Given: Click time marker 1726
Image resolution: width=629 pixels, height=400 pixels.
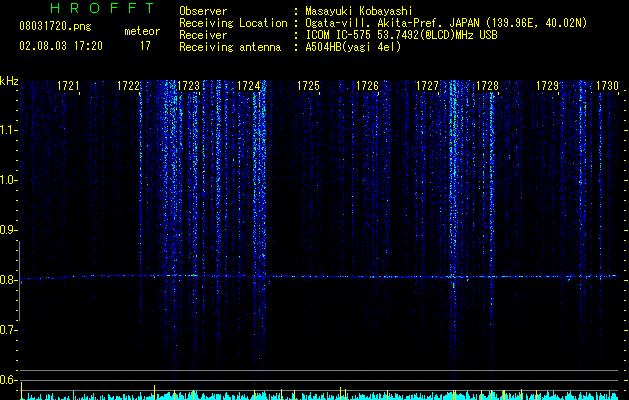Looking at the screenshot, I should [367, 86].
